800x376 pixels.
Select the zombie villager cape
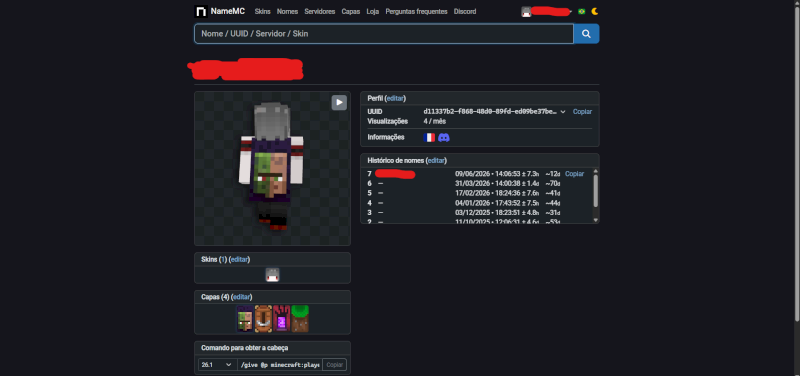tap(245, 319)
